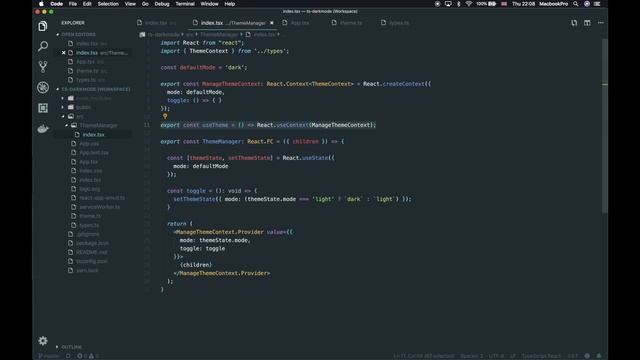Viewport: 640px width, 360px height.
Task: Open App.test.tsx in the file tree
Action: (x=94, y=153)
